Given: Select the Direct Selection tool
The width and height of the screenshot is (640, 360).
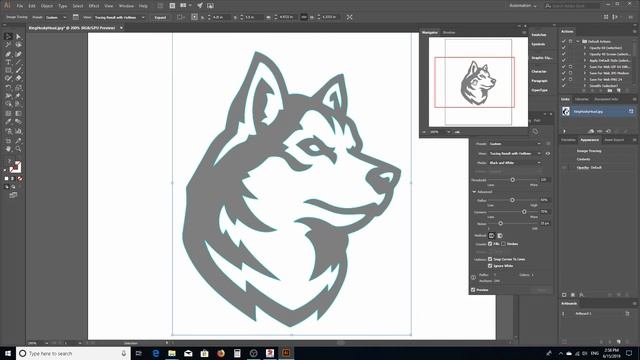Looking at the screenshot, I should click(18, 37).
